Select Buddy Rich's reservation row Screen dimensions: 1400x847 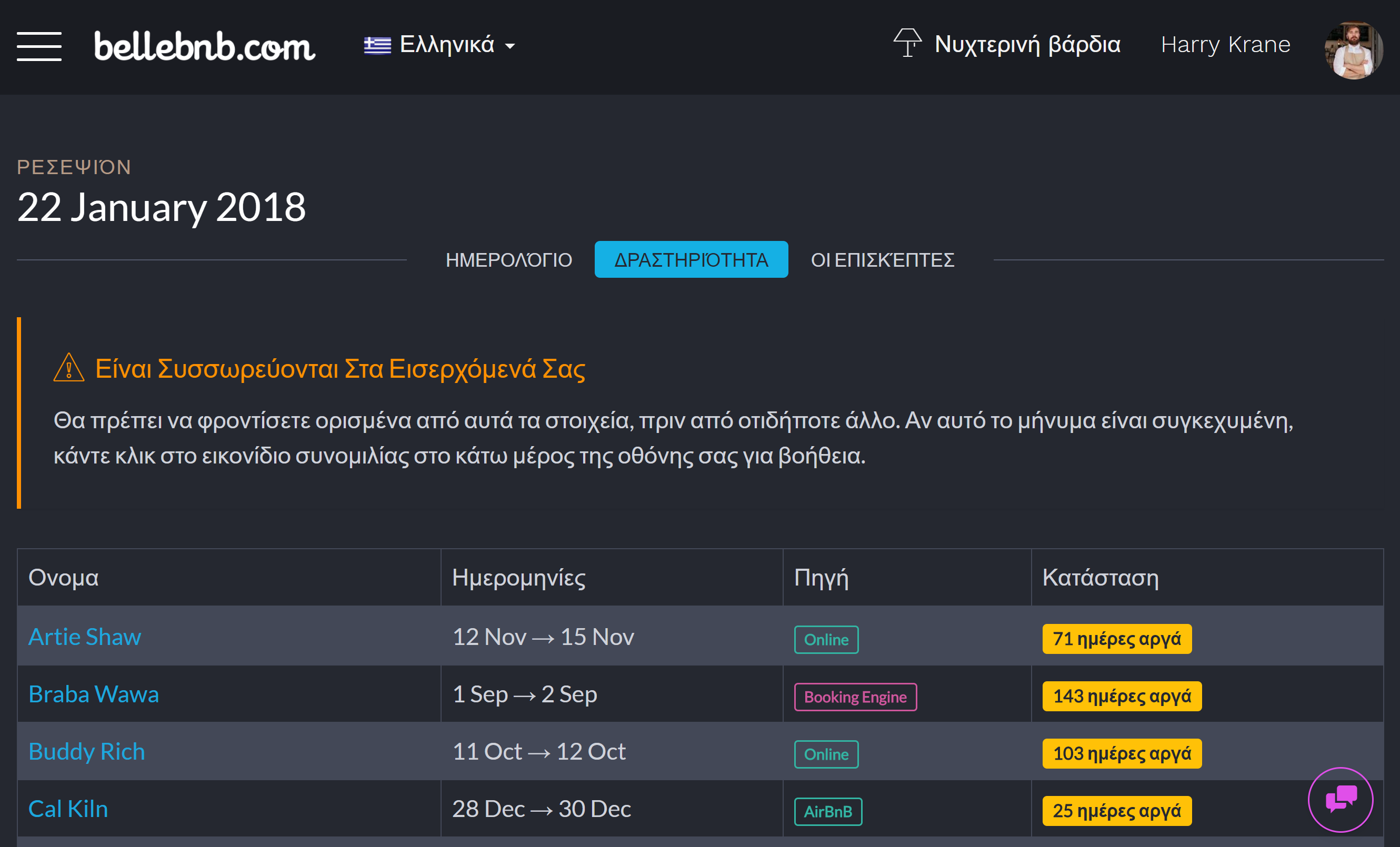[x=700, y=752]
